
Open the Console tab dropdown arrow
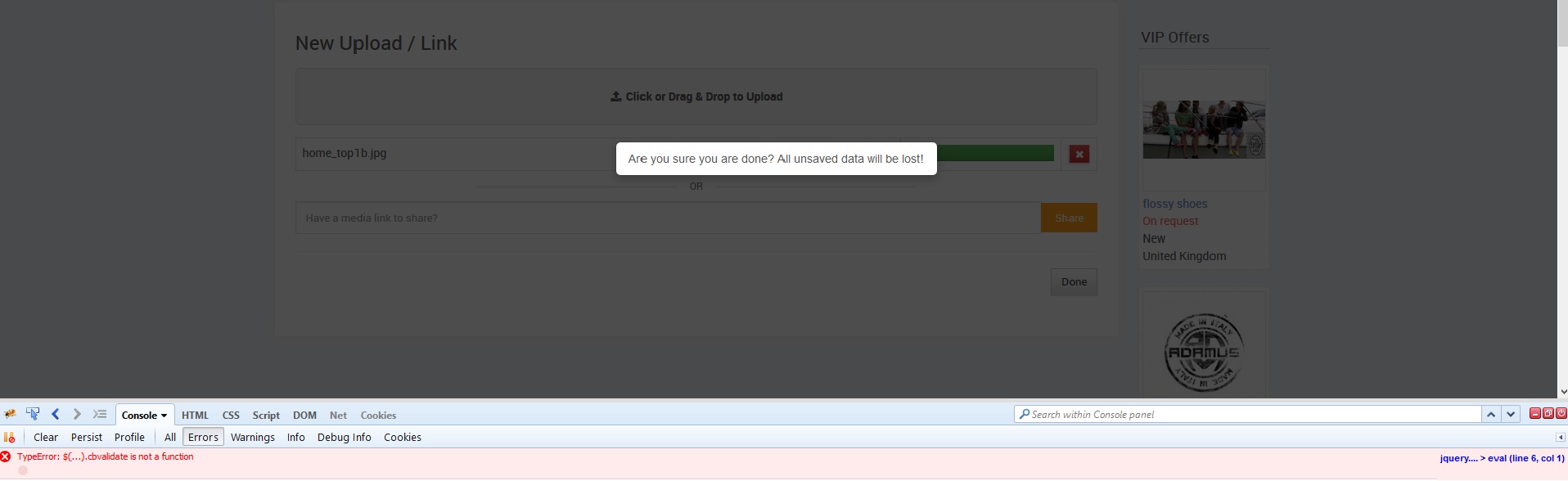(x=164, y=416)
